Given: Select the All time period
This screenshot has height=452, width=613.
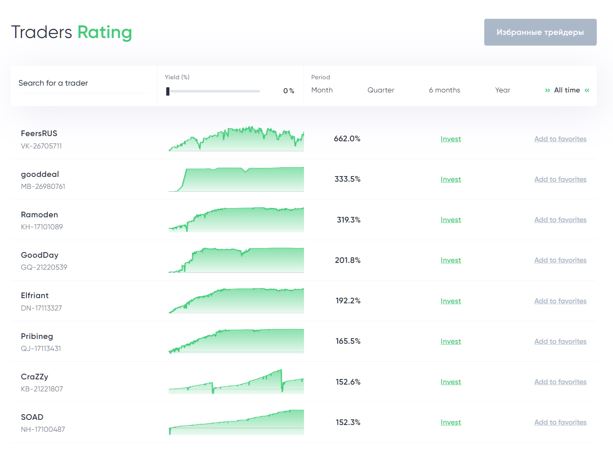Looking at the screenshot, I should (x=566, y=90).
